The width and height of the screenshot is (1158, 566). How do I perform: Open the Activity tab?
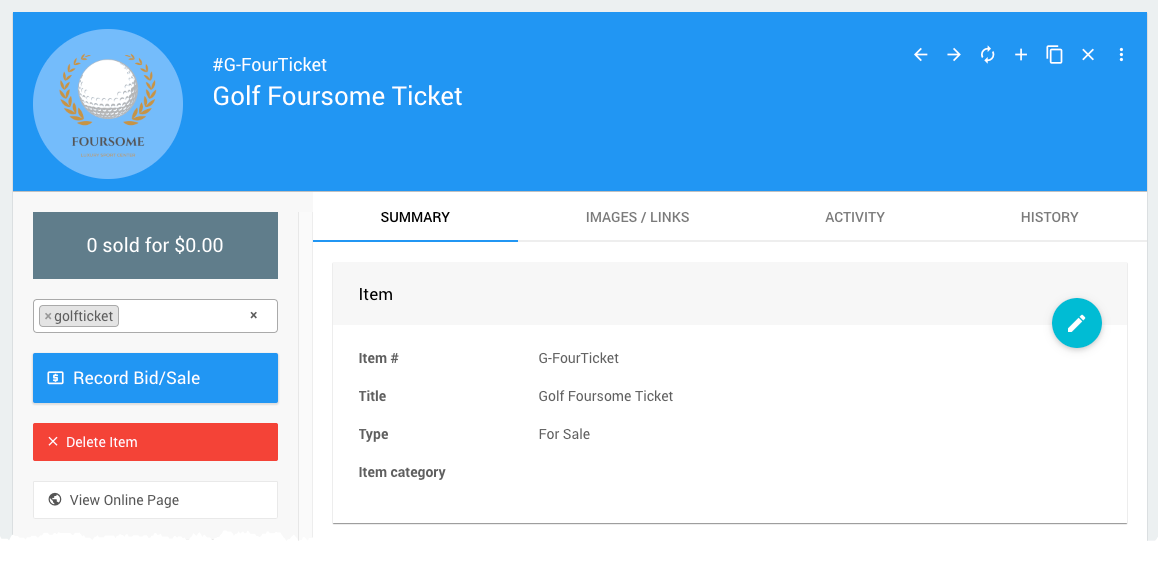point(854,217)
